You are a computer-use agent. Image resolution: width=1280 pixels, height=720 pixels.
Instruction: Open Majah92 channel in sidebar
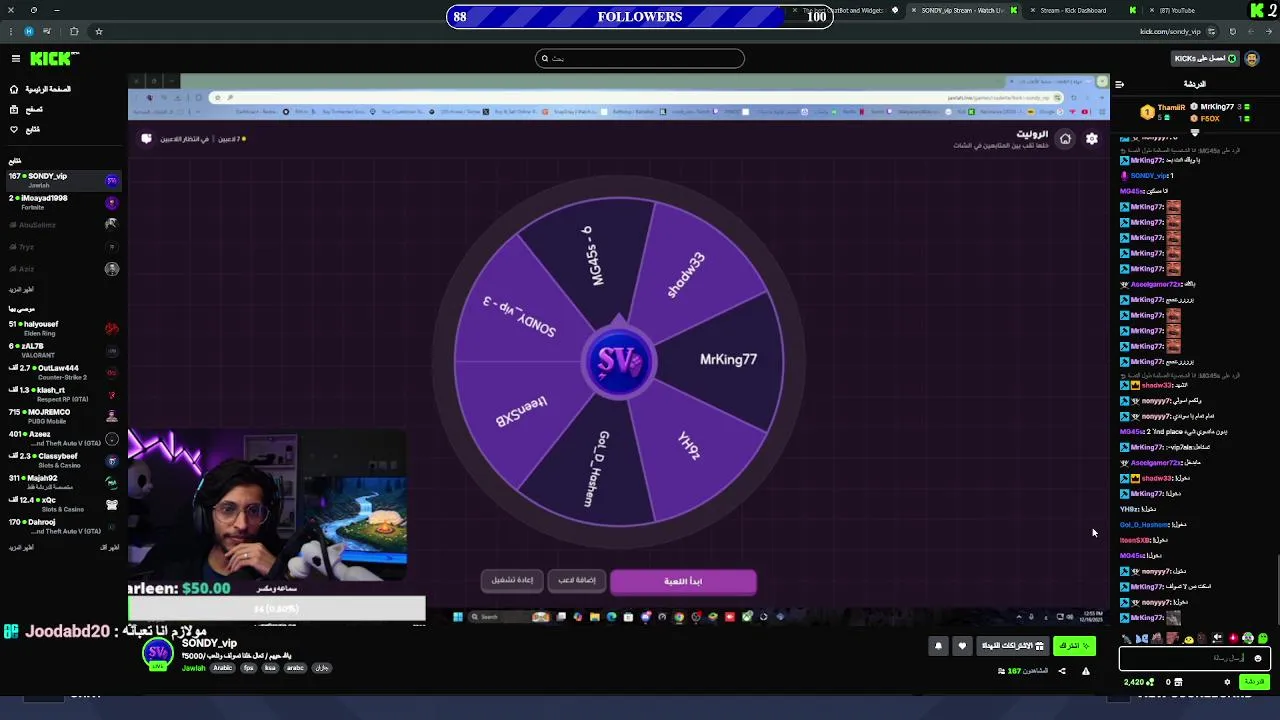[62, 482]
